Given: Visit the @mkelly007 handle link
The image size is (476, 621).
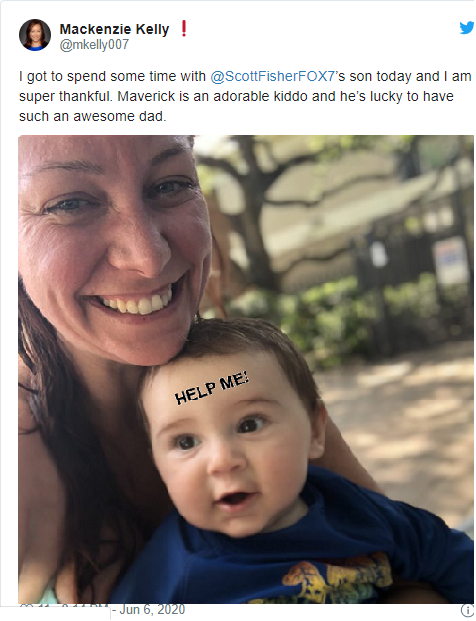Looking at the screenshot, I should click(94, 45).
